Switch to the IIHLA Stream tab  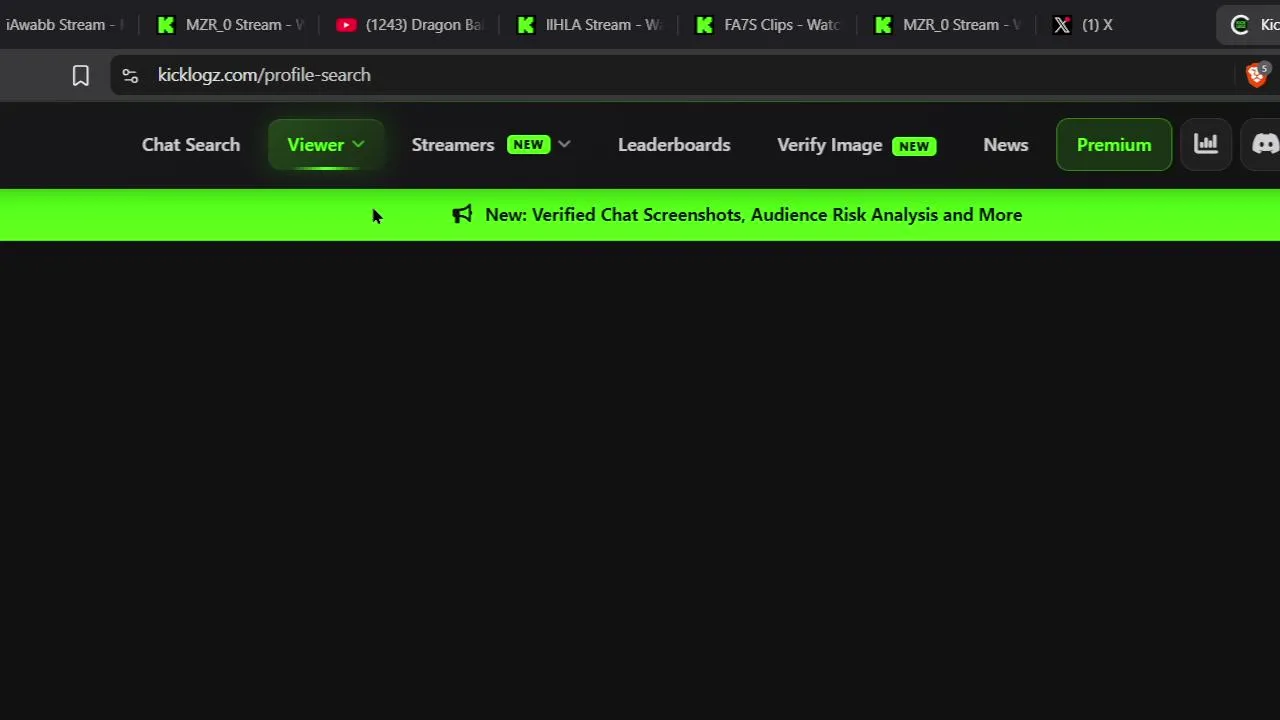(x=588, y=25)
